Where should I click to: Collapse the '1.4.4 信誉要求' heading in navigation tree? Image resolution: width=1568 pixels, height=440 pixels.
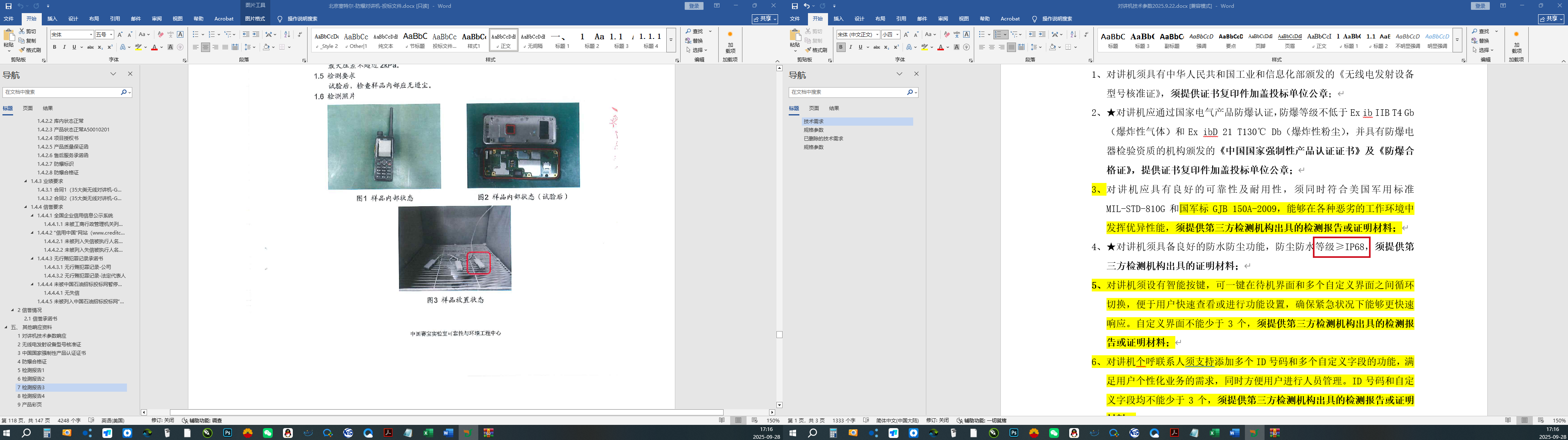click(x=25, y=207)
